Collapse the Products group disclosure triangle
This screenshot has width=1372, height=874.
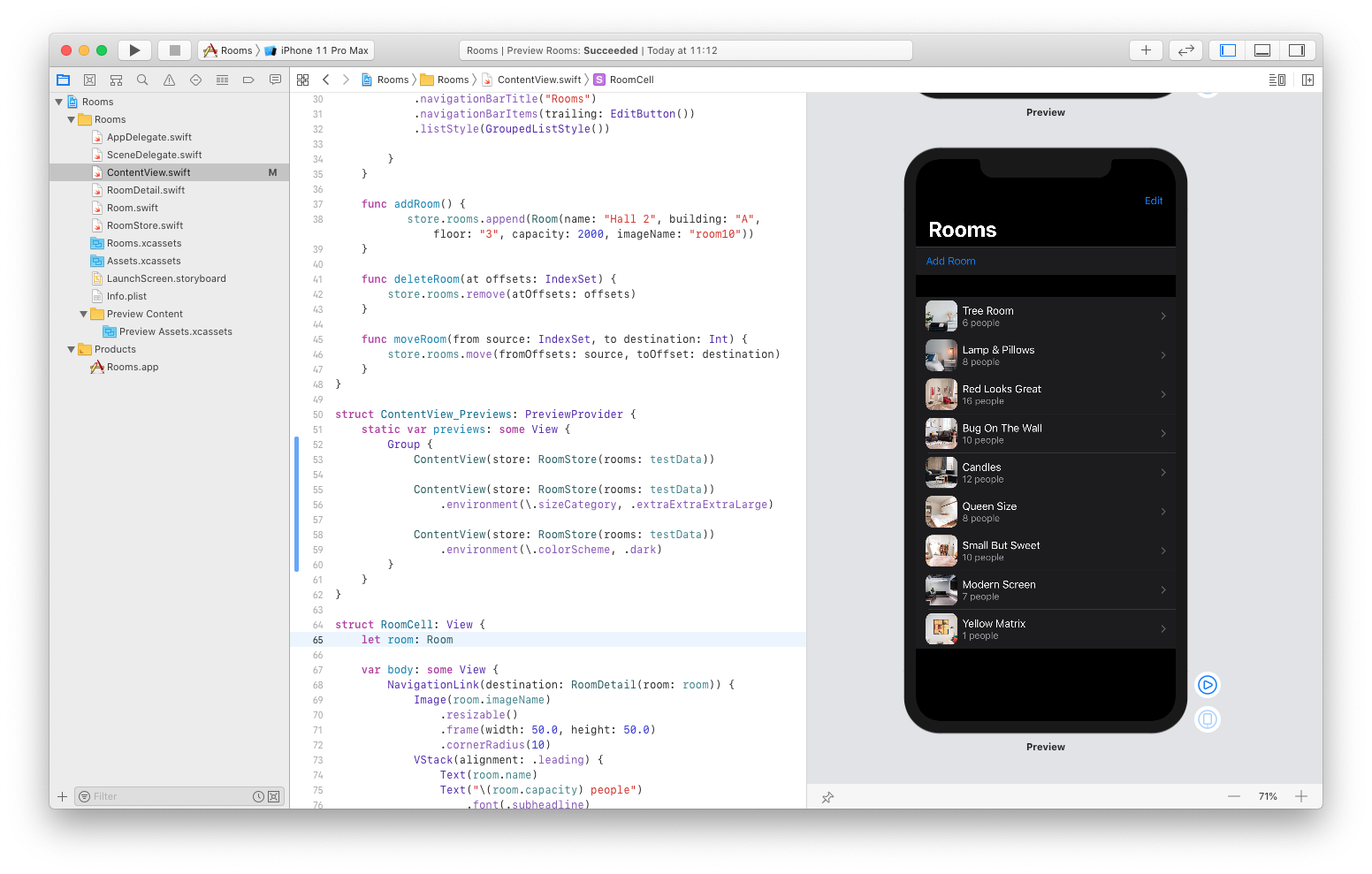click(72, 349)
